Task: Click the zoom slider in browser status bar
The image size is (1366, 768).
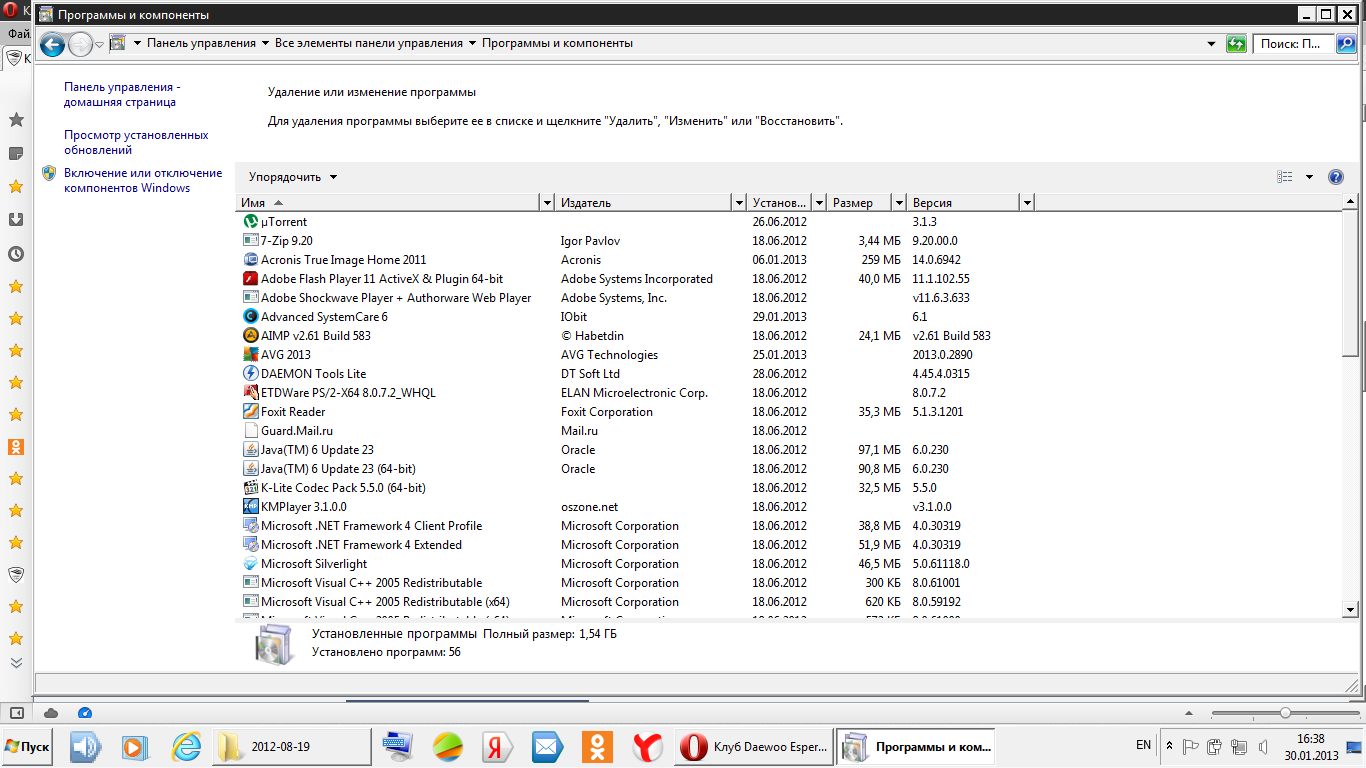Action: coord(1285,713)
